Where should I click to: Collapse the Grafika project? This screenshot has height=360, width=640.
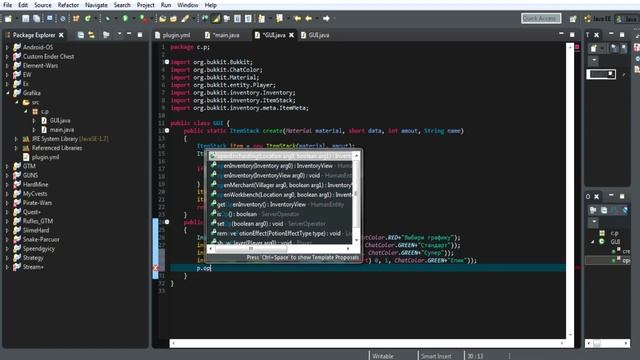pos(7,93)
